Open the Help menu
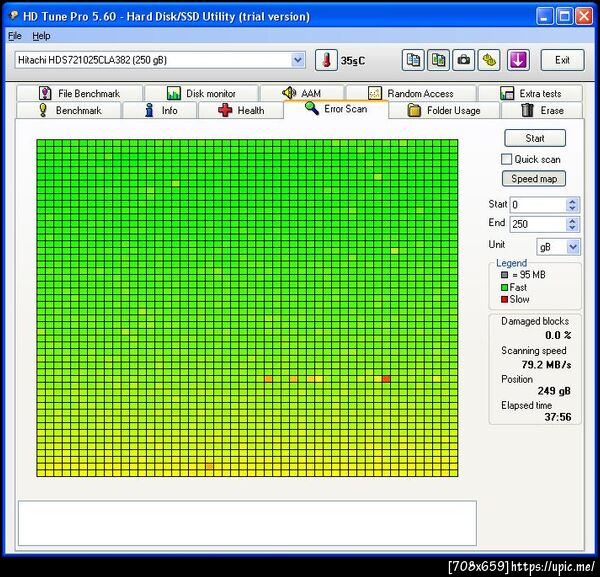600x577 pixels. point(41,36)
